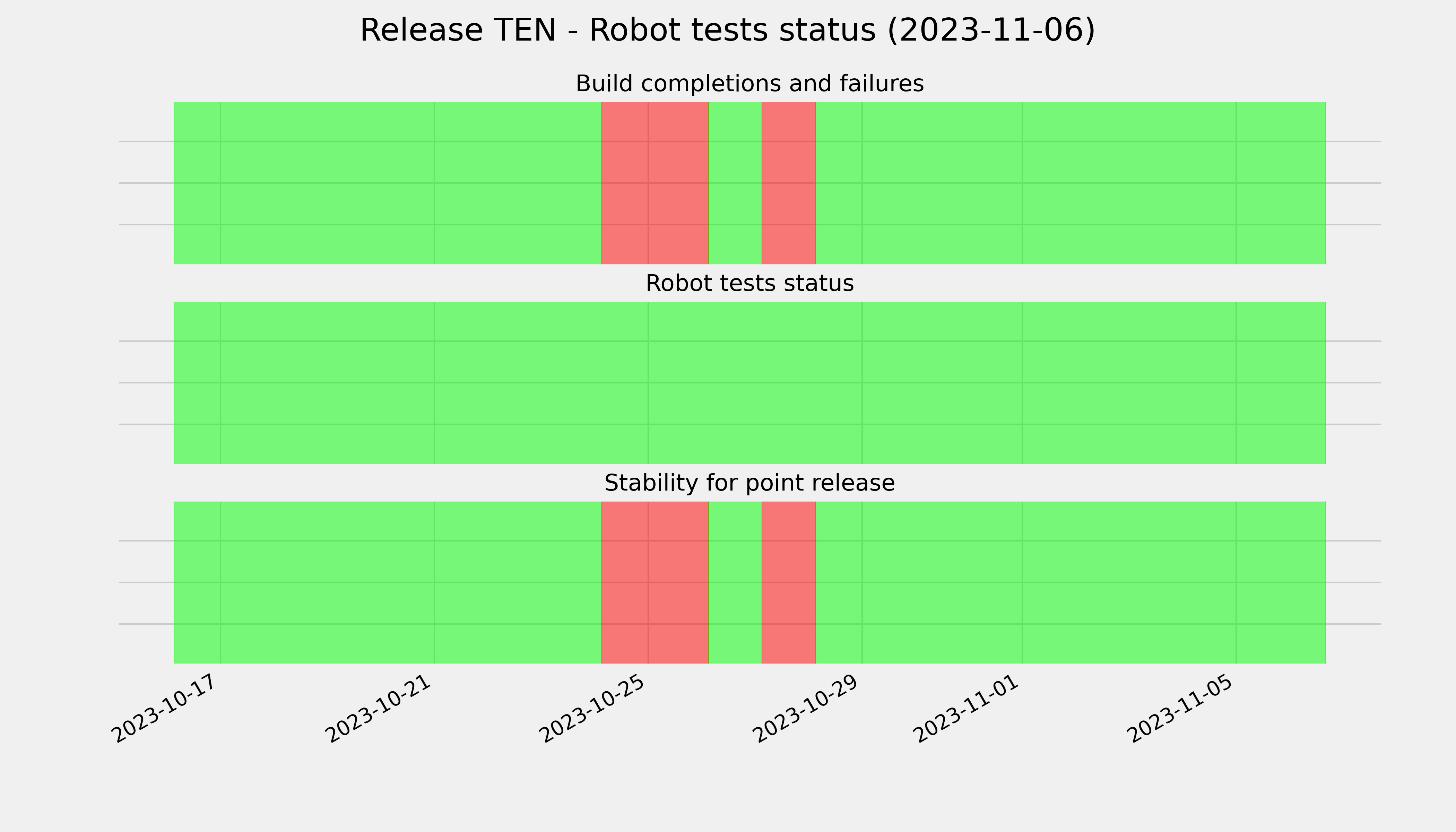Click the right green region of Build completions chart
This screenshot has height=832, width=1456.
click(x=1070, y=183)
